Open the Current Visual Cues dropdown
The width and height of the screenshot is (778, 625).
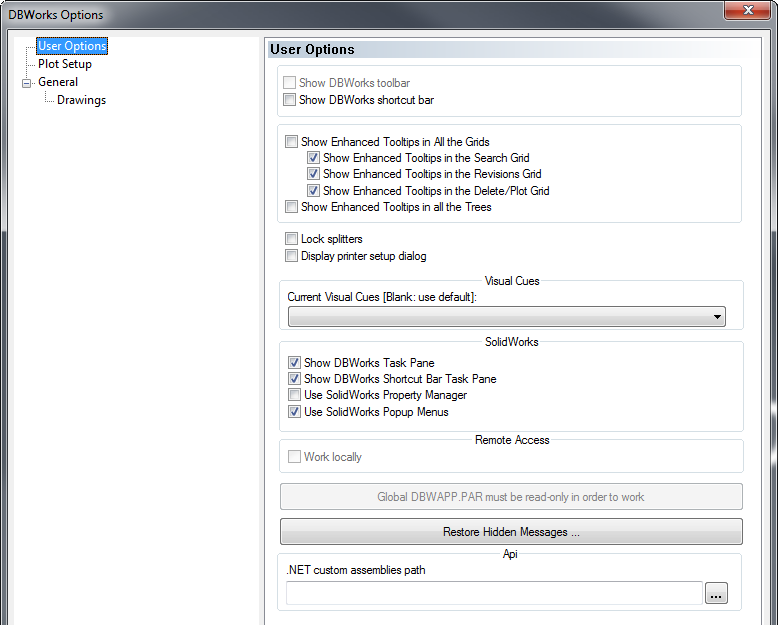(507, 316)
